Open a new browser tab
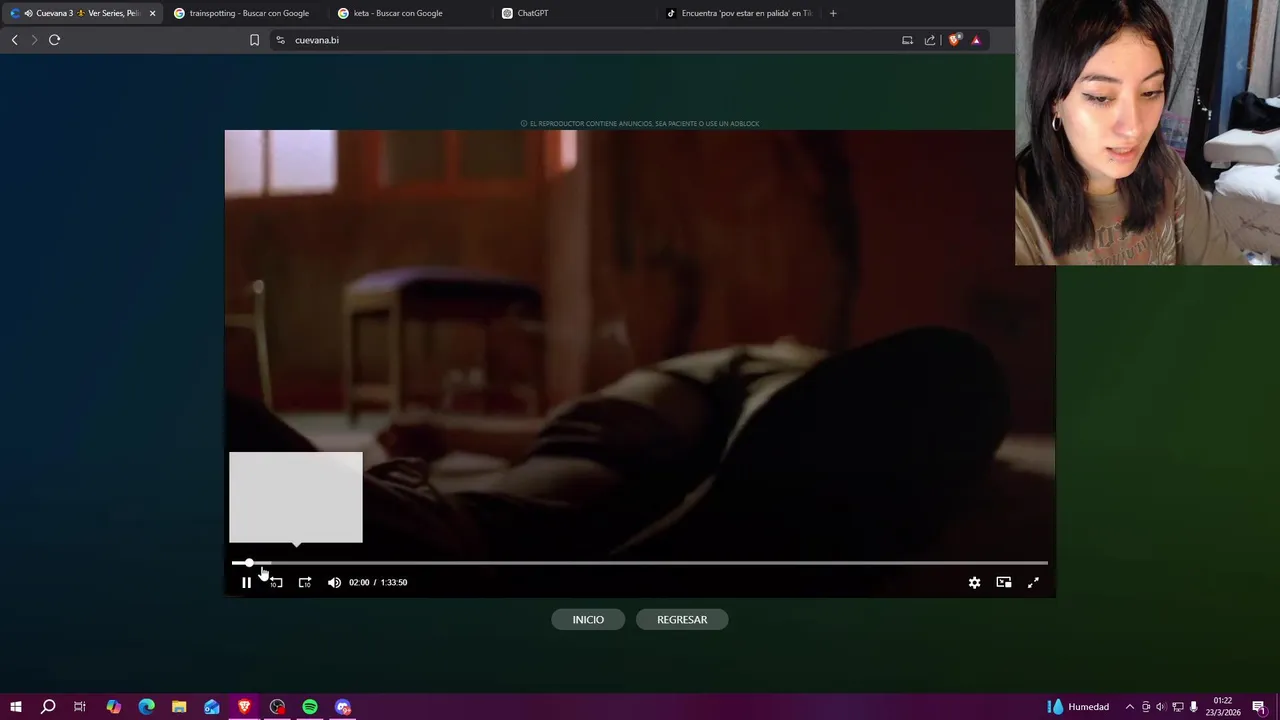The image size is (1280, 720). pyautogui.click(x=833, y=13)
